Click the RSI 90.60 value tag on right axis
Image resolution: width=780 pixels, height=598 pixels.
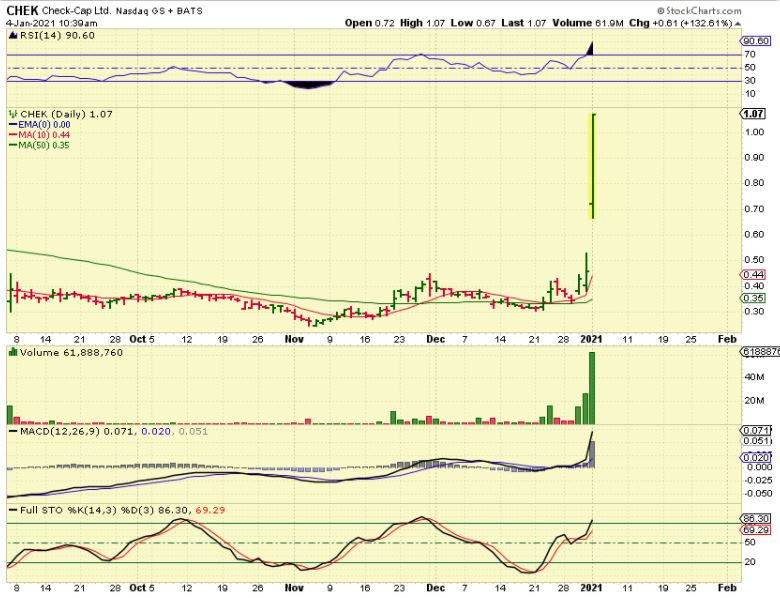[754, 41]
